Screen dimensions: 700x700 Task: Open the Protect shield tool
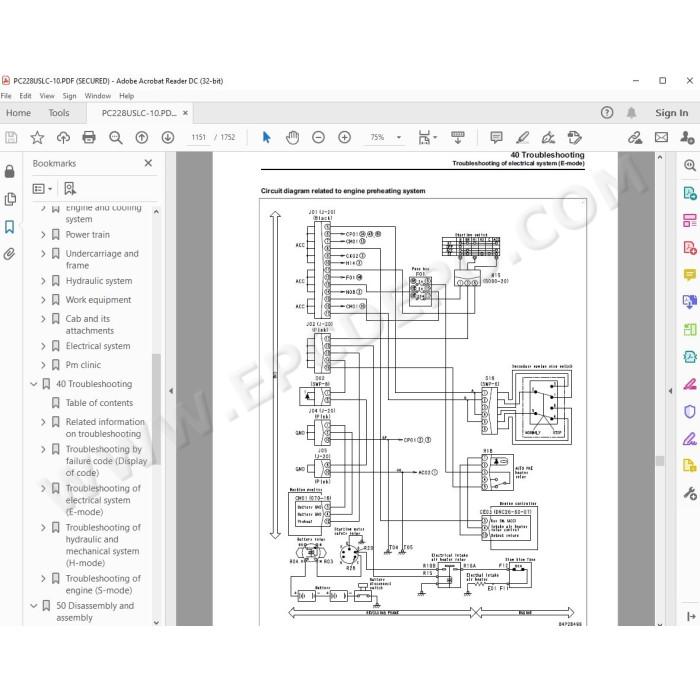[690, 411]
